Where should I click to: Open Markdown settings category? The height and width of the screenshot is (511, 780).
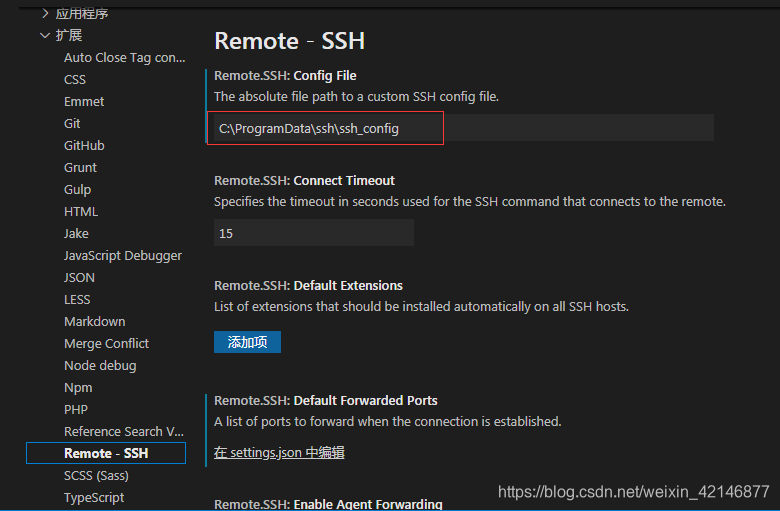pyautogui.click(x=95, y=321)
